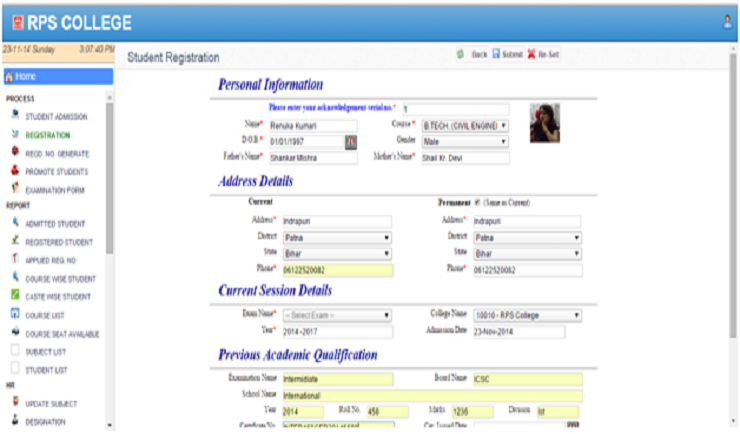The width and height of the screenshot is (740, 434).
Task: Click the Course Seat Available icon
Action: point(15,332)
